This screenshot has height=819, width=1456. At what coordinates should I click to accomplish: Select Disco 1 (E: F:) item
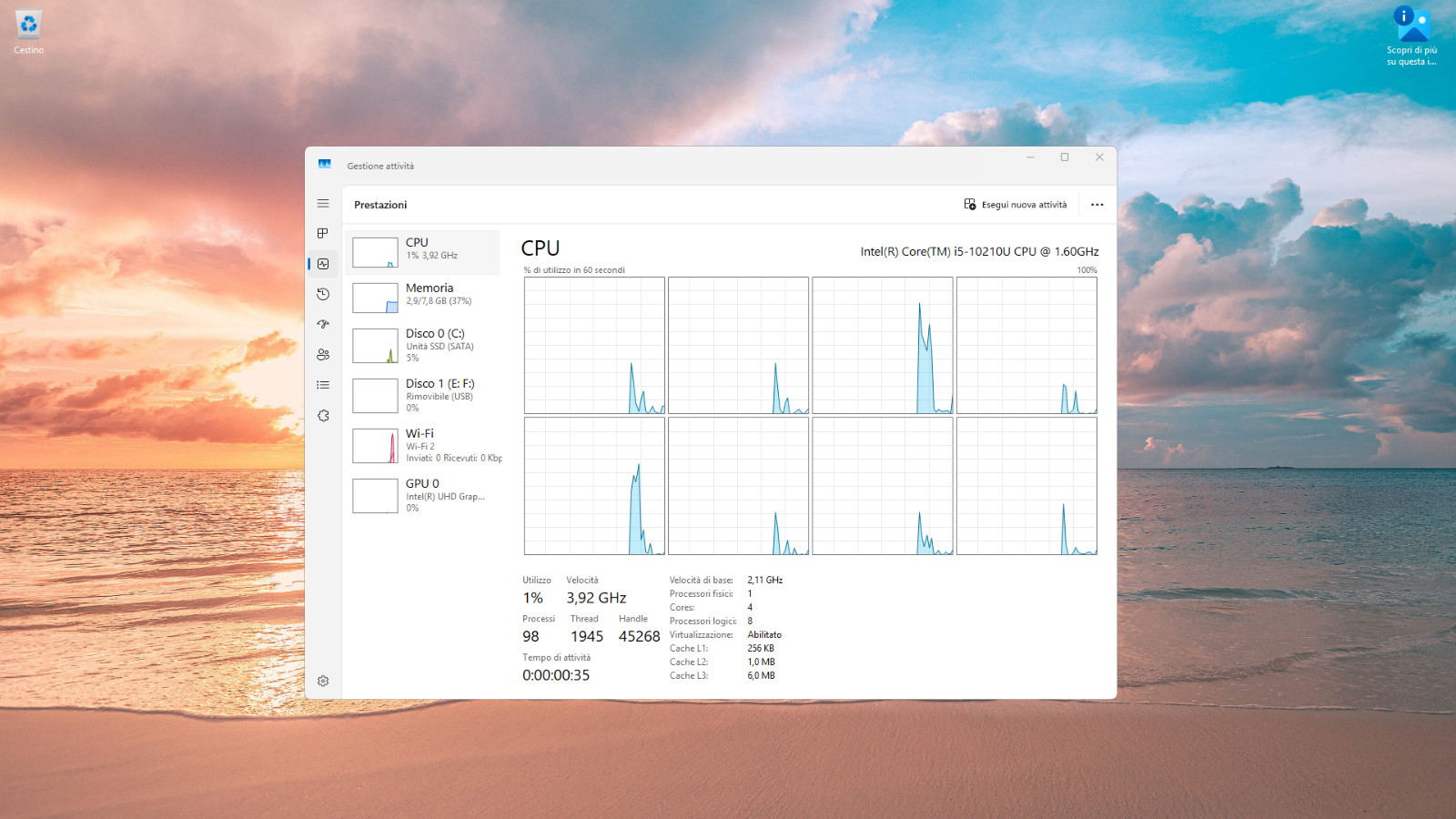tap(422, 396)
